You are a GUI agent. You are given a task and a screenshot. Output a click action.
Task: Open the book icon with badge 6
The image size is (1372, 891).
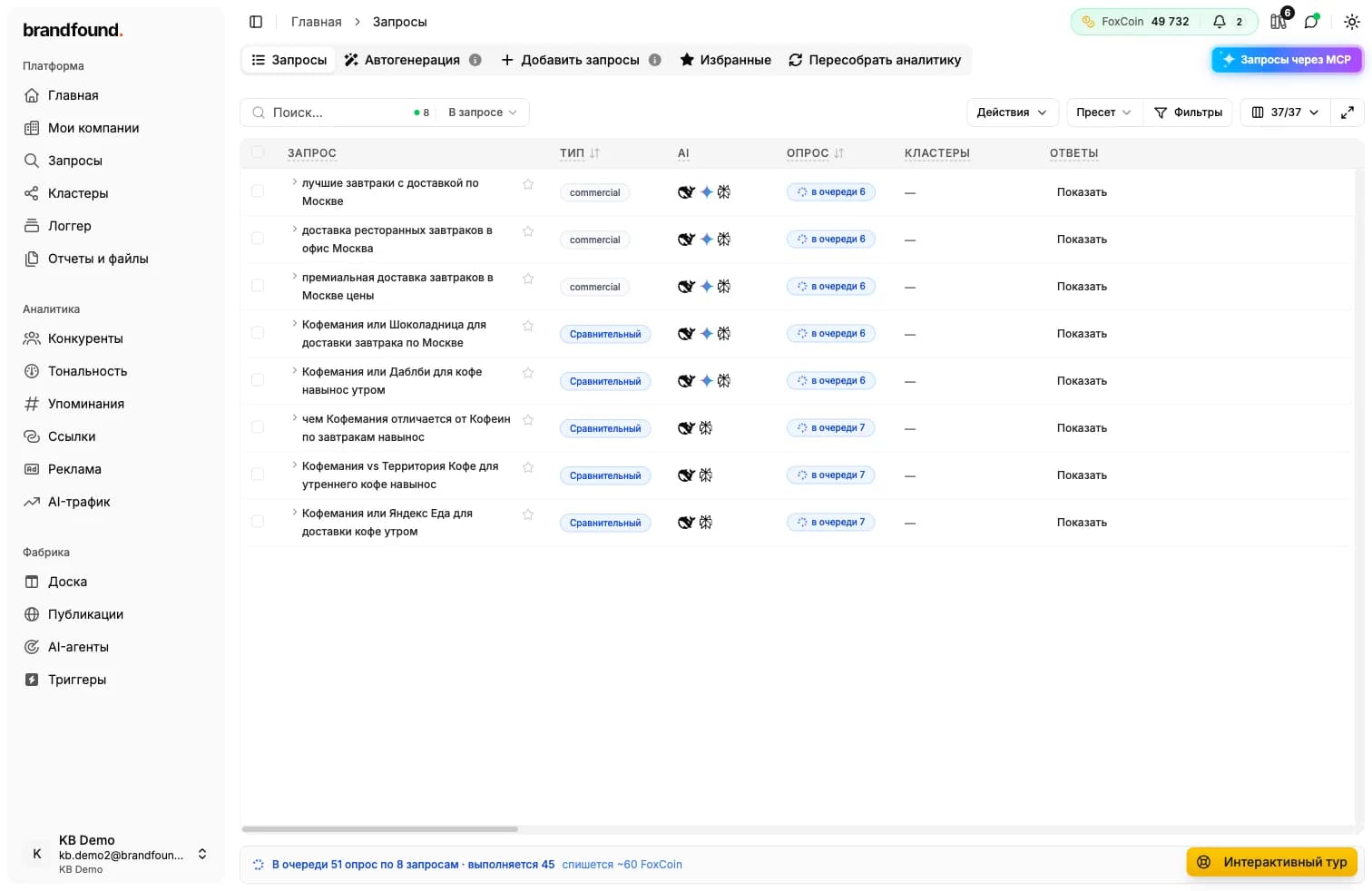pos(1279,22)
